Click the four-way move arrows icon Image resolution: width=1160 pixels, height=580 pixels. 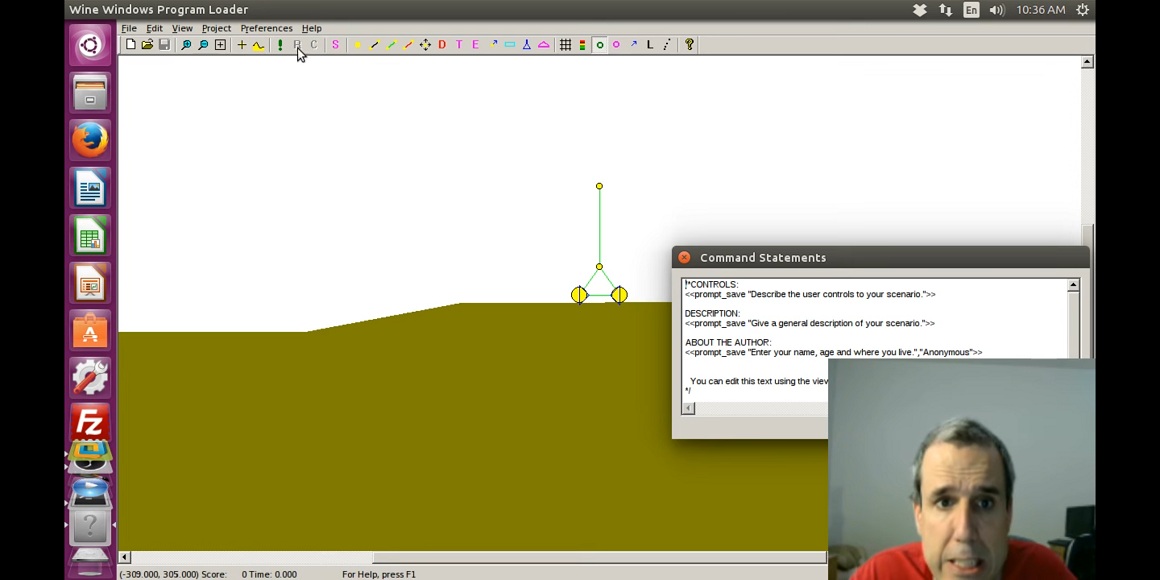[x=425, y=45]
